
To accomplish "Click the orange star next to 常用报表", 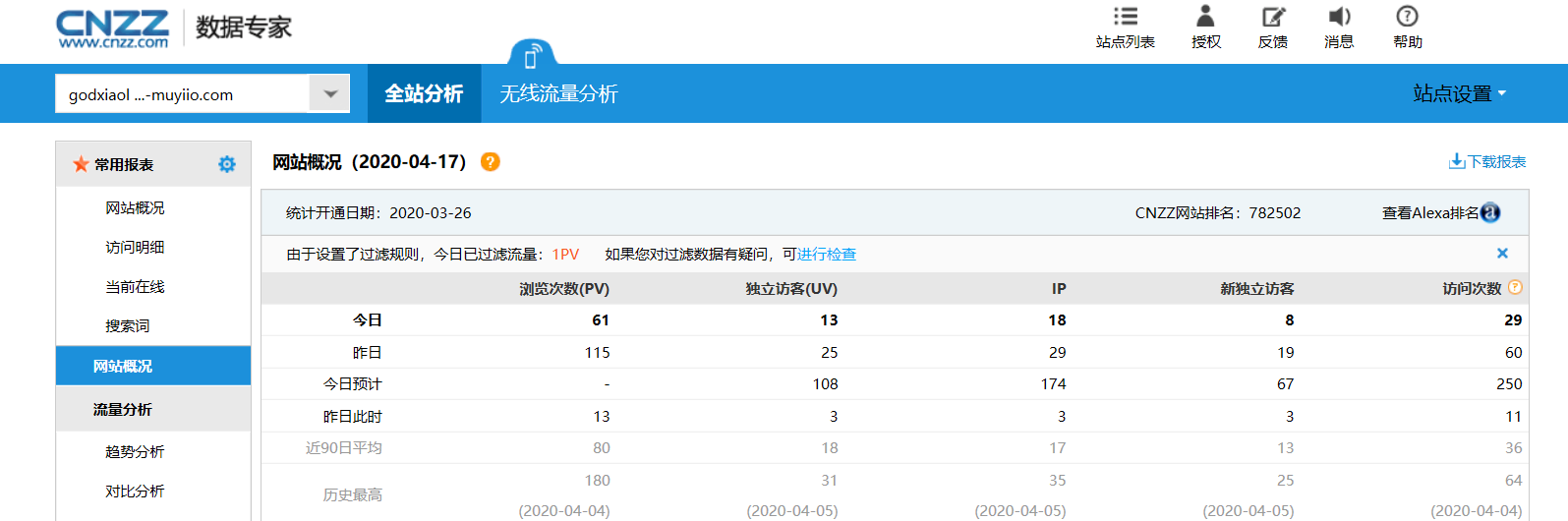I will [81, 164].
